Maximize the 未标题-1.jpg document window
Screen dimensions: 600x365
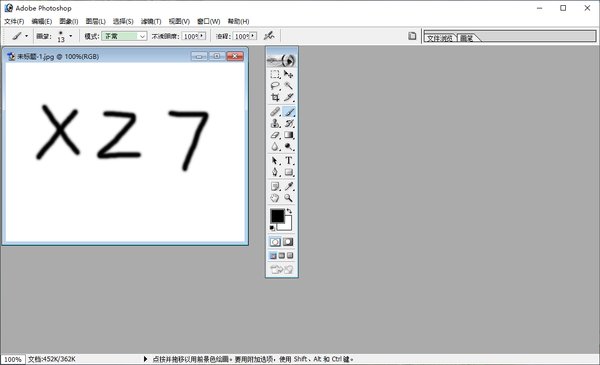click(217, 56)
